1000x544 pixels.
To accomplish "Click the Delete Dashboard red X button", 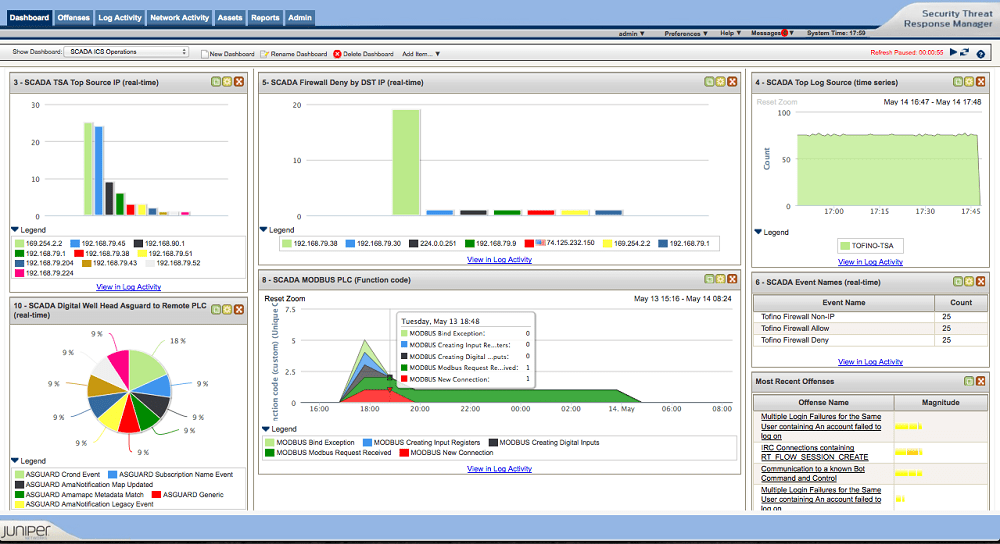I will tap(337, 54).
